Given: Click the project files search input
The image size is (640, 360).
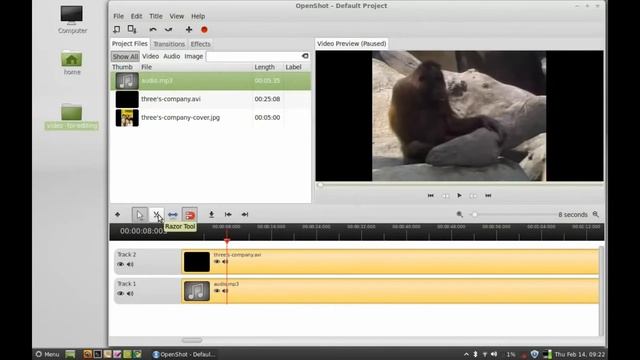Looking at the screenshot, I should (x=253, y=56).
